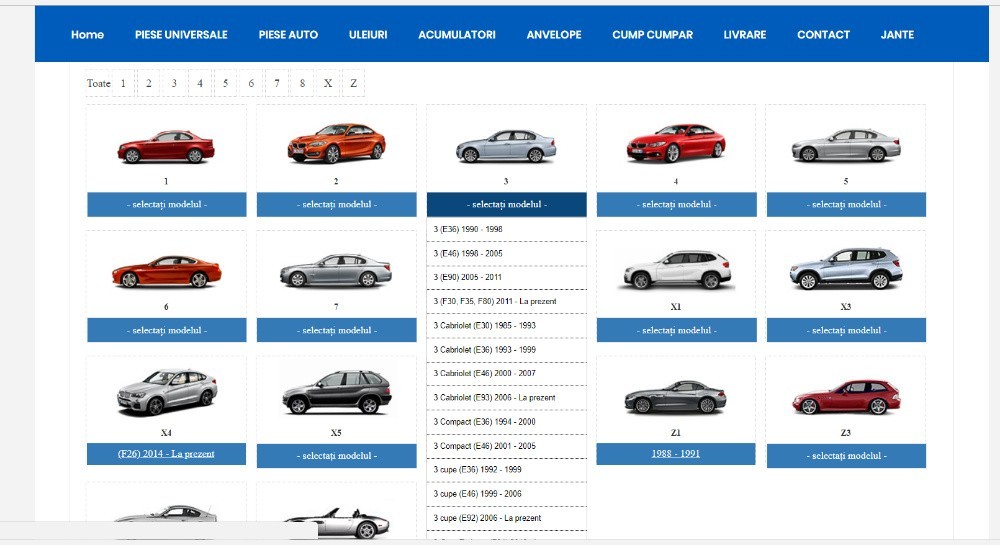
Task: Open PIESE AUTO menu
Action: point(288,34)
